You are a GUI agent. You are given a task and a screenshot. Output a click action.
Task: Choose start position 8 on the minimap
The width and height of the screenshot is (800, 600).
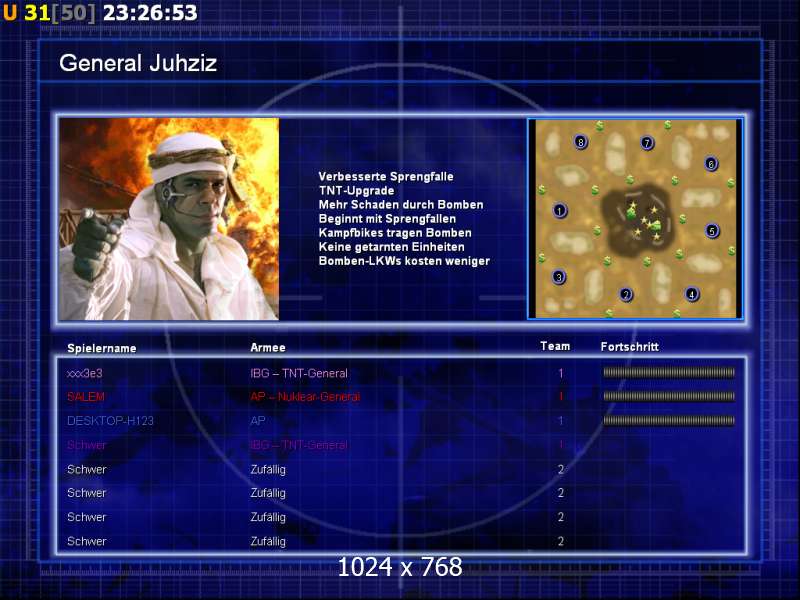point(581,142)
